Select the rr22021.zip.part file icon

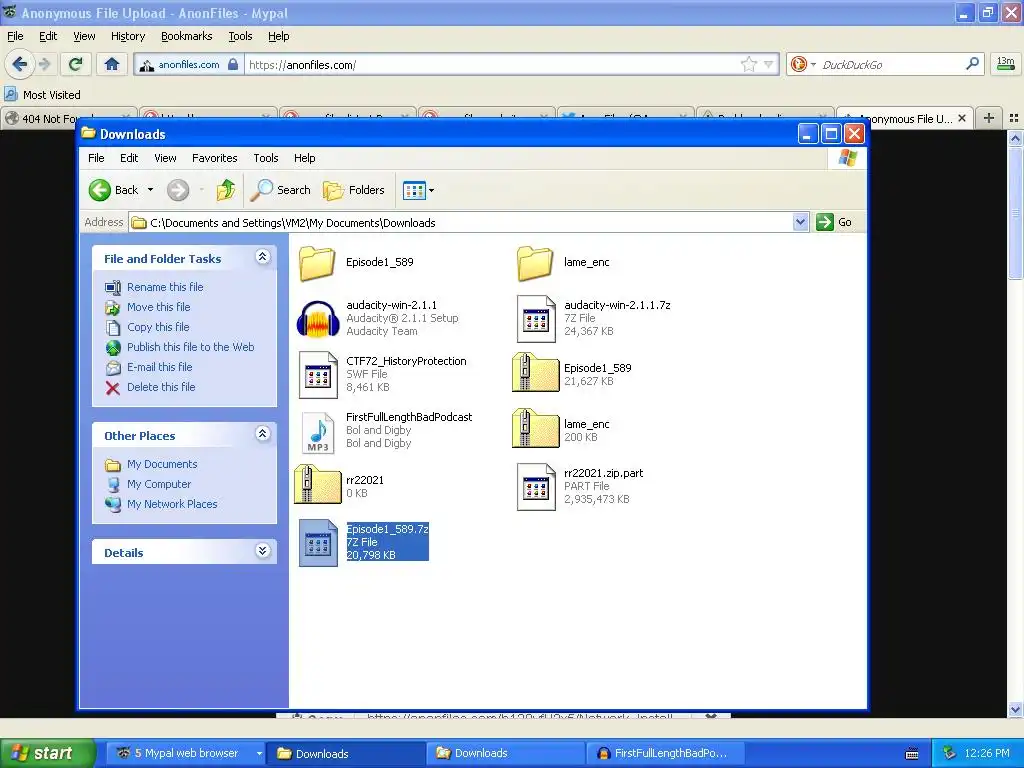pyautogui.click(x=536, y=487)
